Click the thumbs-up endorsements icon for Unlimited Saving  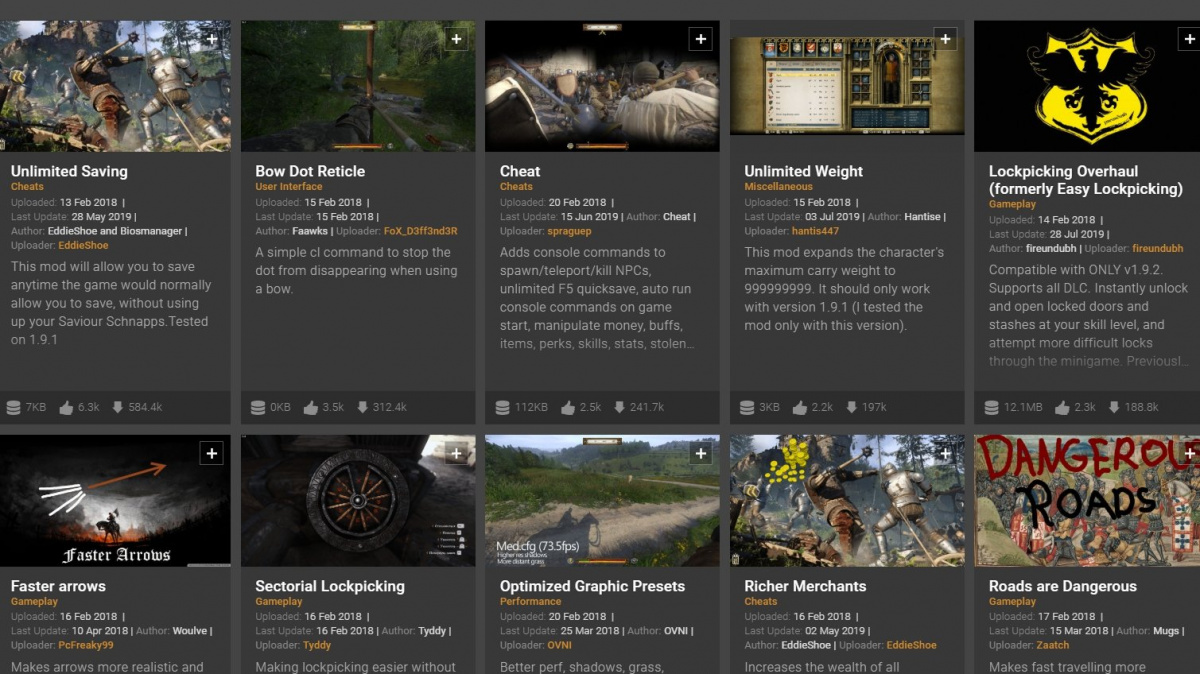[66, 407]
